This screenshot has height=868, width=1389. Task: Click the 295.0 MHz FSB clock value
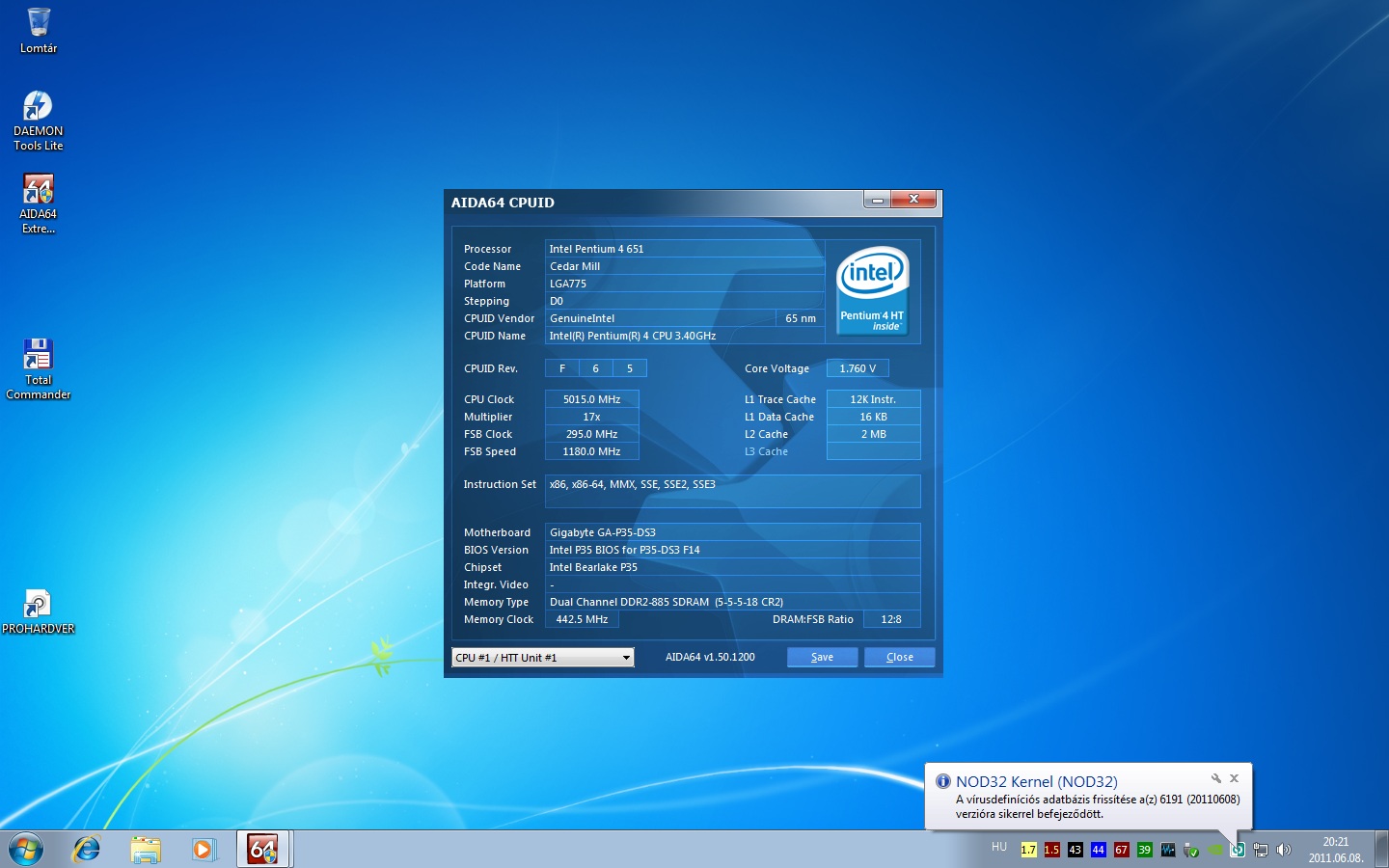pyautogui.click(x=592, y=434)
